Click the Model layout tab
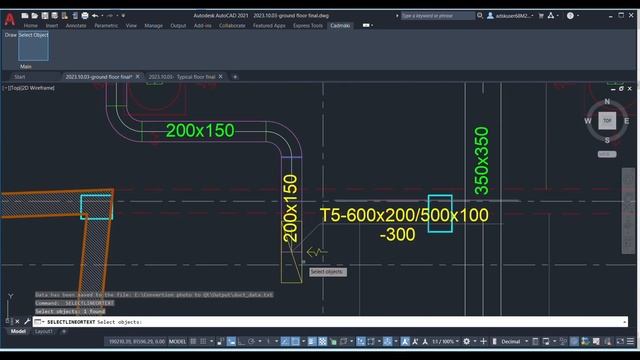 (18, 331)
